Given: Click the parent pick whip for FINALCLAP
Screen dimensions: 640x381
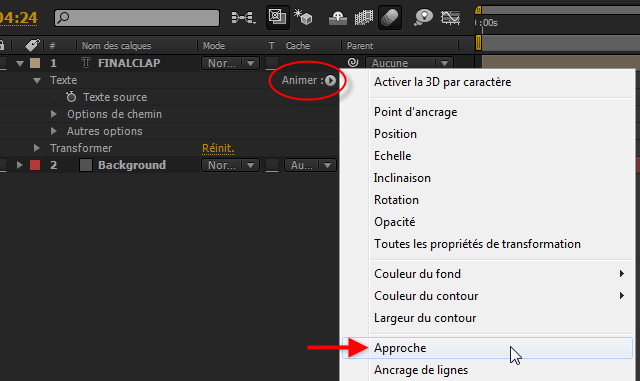Looking at the screenshot, I should 353,62.
